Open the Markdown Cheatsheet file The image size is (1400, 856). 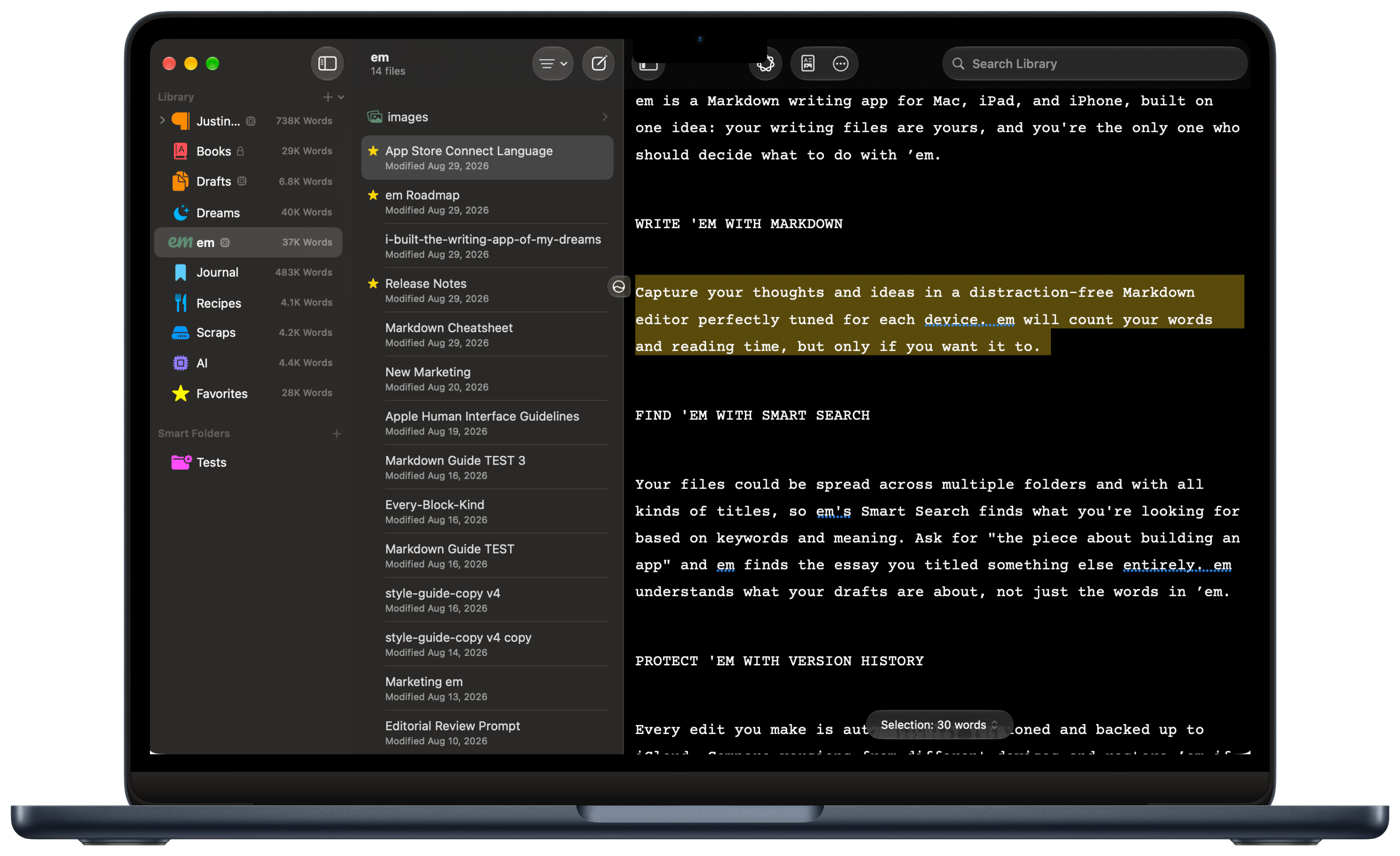[x=487, y=334]
